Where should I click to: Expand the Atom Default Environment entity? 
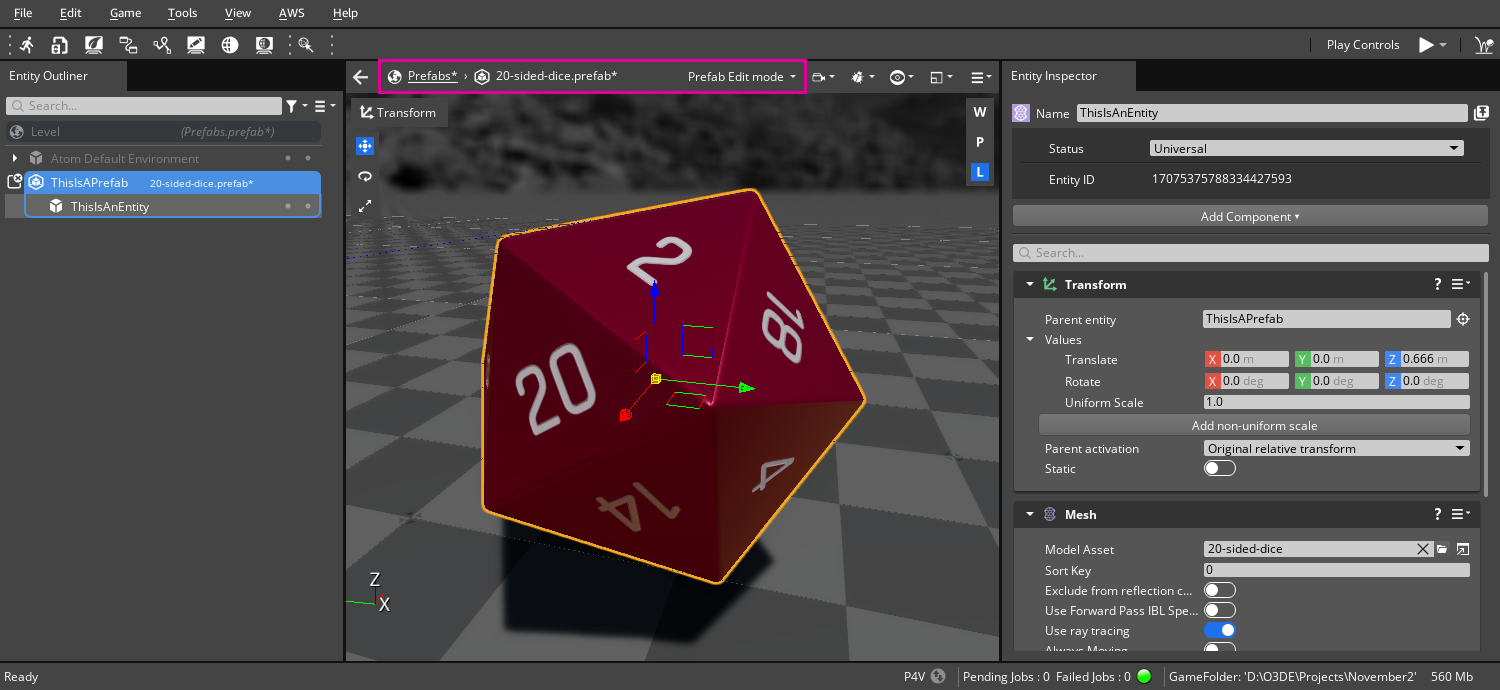click(x=15, y=158)
